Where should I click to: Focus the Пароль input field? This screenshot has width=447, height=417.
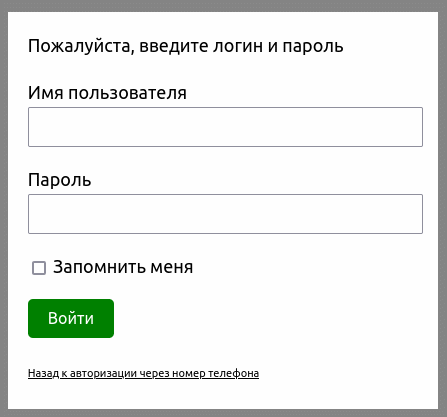(x=225, y=214)
